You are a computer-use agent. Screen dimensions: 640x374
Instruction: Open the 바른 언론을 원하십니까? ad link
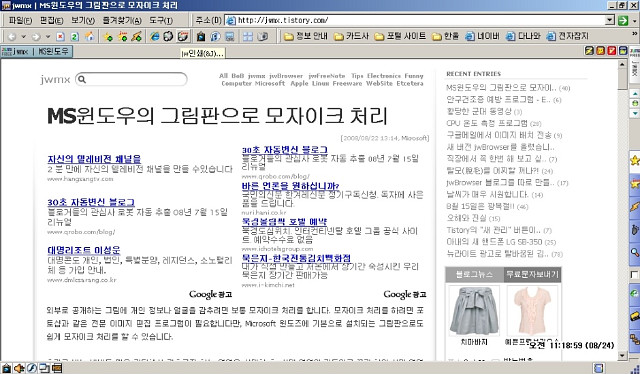coord(290,187)
